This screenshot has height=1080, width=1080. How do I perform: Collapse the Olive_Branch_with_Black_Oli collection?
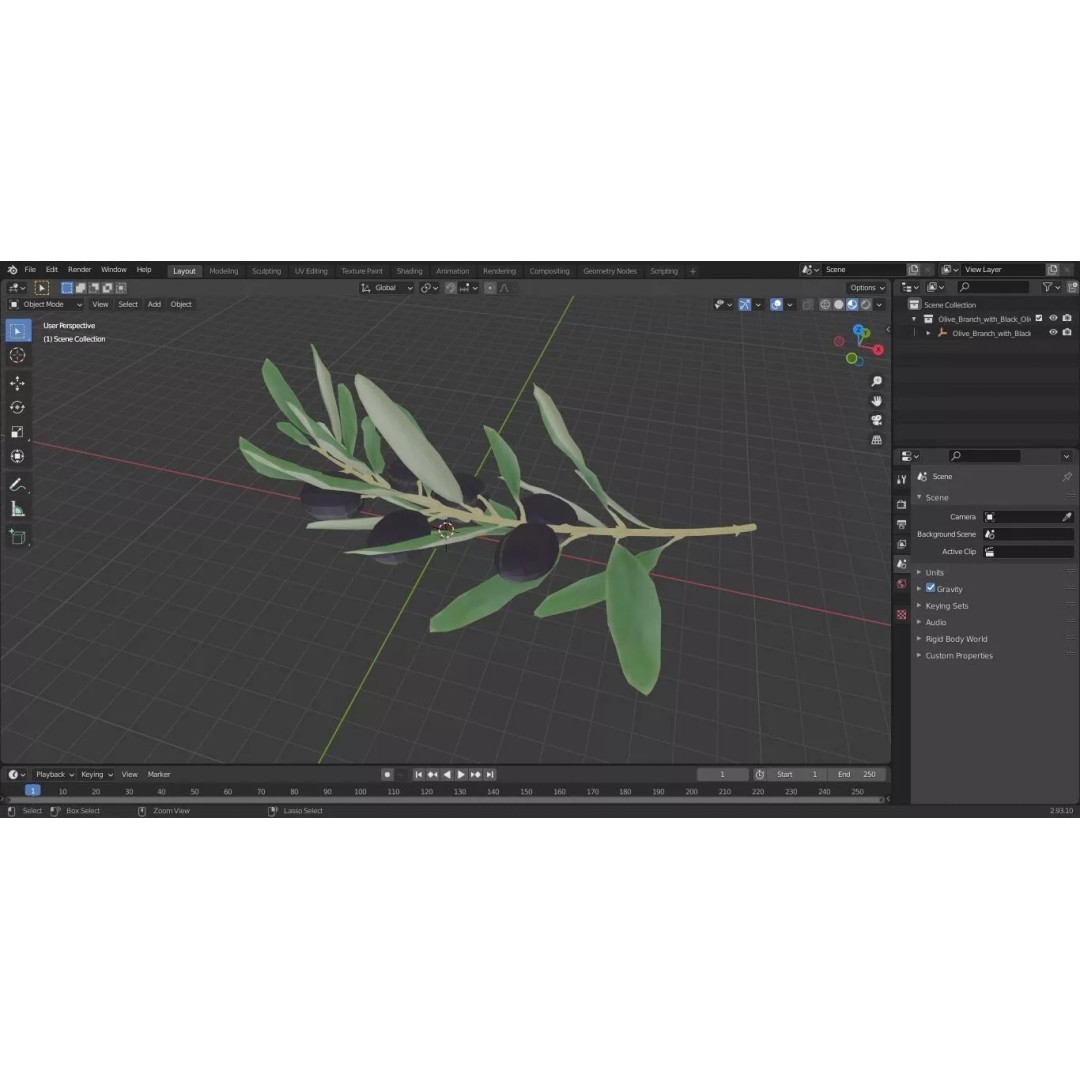[914, 319]
